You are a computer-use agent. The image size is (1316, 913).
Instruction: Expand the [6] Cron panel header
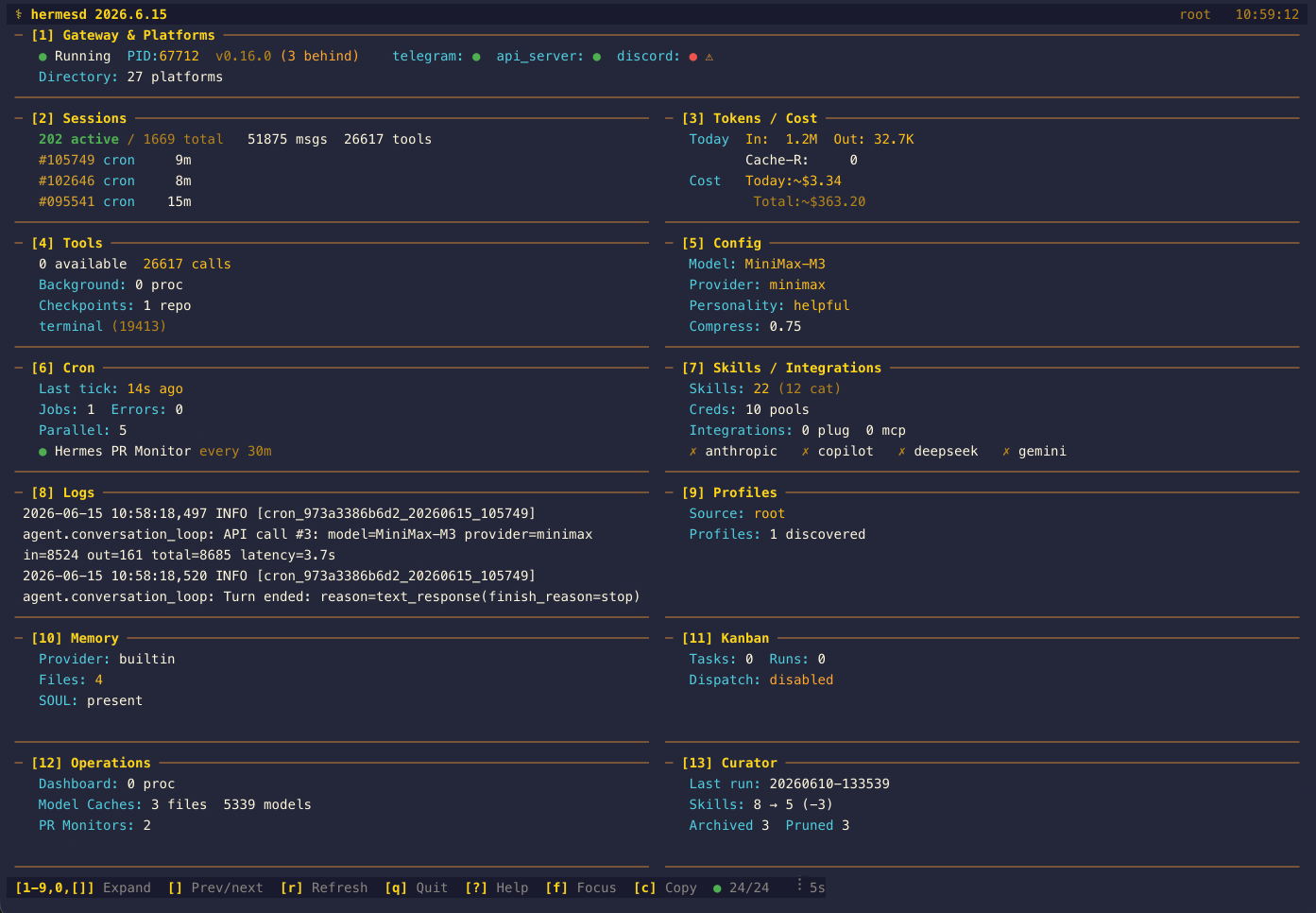[62, 368]
